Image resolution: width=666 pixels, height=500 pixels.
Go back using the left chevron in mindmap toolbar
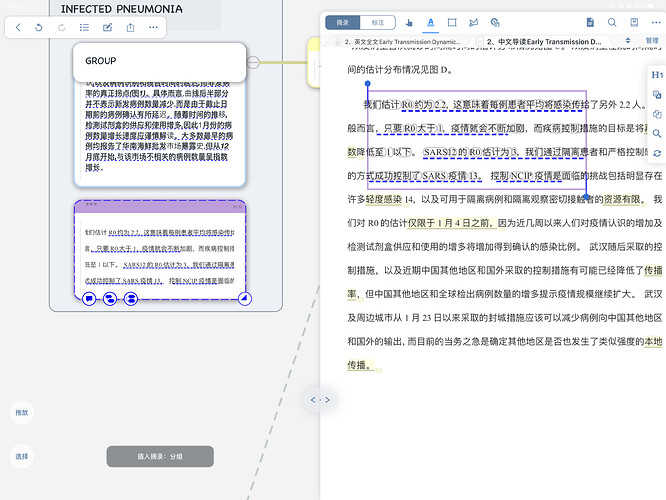18,27
